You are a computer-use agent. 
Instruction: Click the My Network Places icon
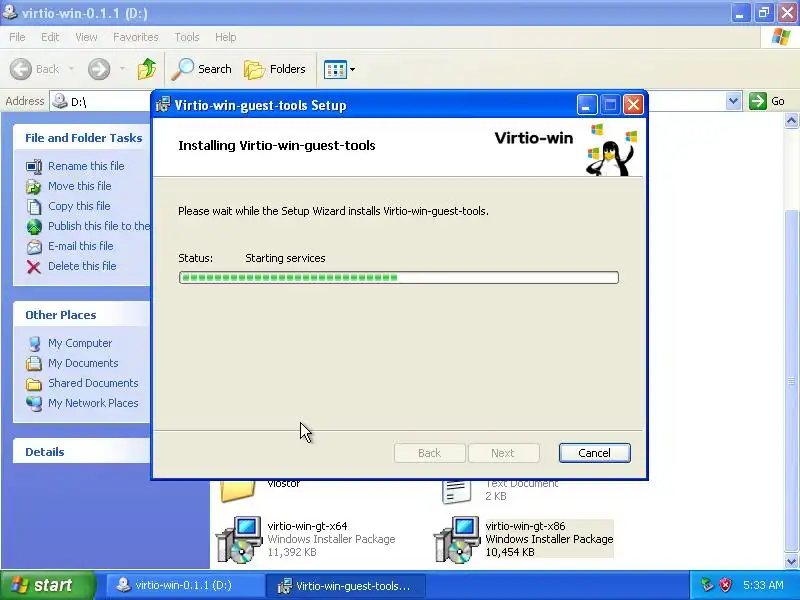(34, 403)
